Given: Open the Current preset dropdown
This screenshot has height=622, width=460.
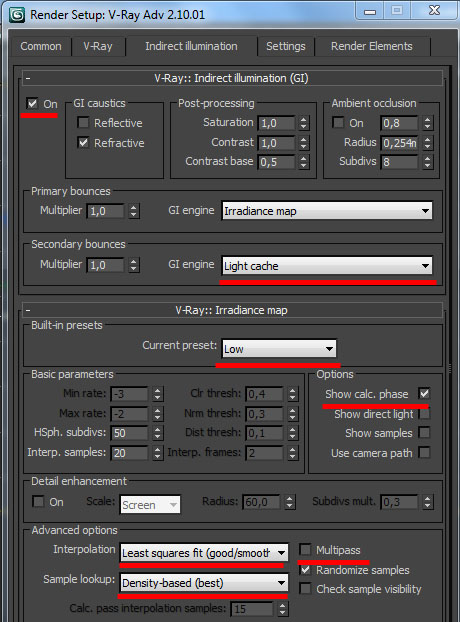Looking at the screenshot, I should coord(279,349).
